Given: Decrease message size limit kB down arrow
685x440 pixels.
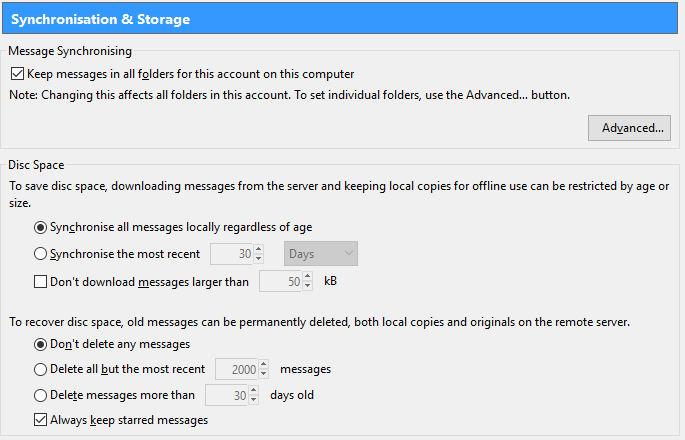Looking at the screenshot, I should [x=308, y=286].
